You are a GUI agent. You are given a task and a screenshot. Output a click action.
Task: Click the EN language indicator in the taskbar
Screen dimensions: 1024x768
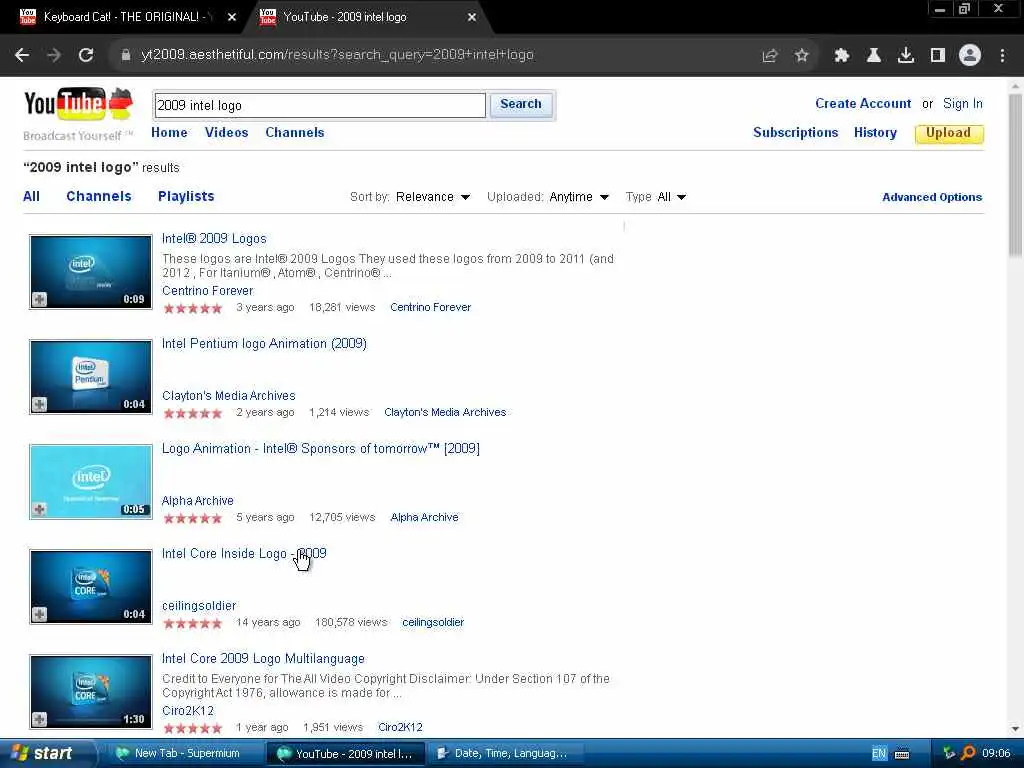point(879,754)
